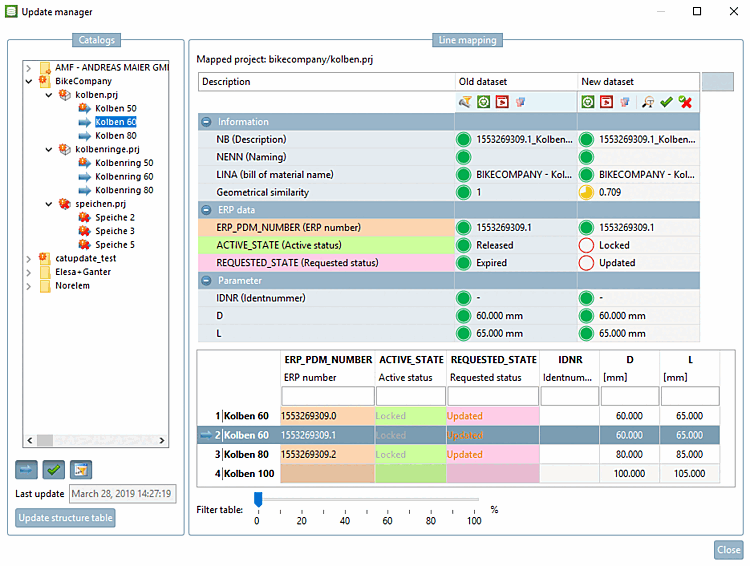Toggle the green checkmark button below the catalog tree
The height and width of the screenshot is (566, 750).
(54, 469)
